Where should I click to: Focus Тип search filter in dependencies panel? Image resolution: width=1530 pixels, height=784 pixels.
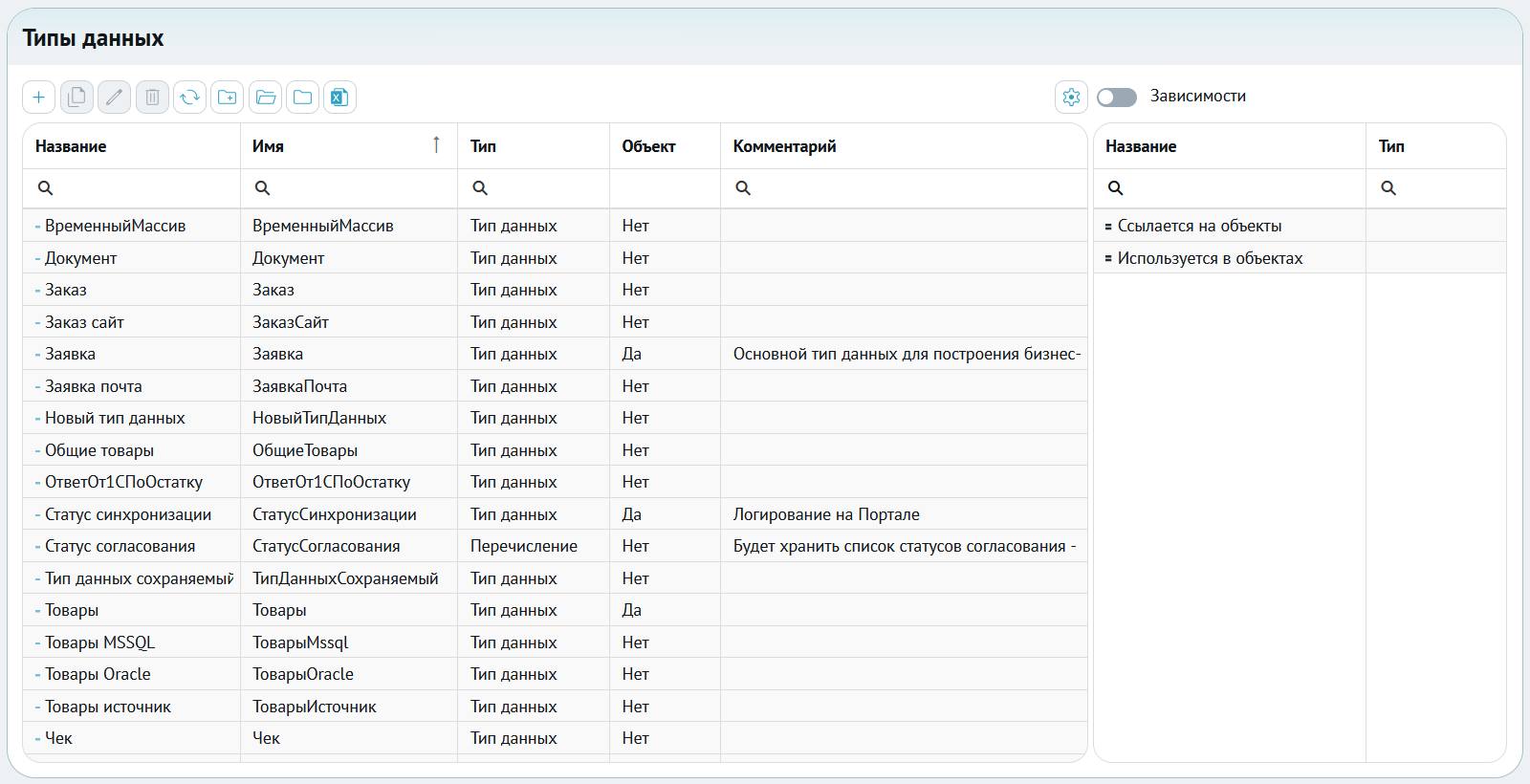click(x=1435, y=188)
